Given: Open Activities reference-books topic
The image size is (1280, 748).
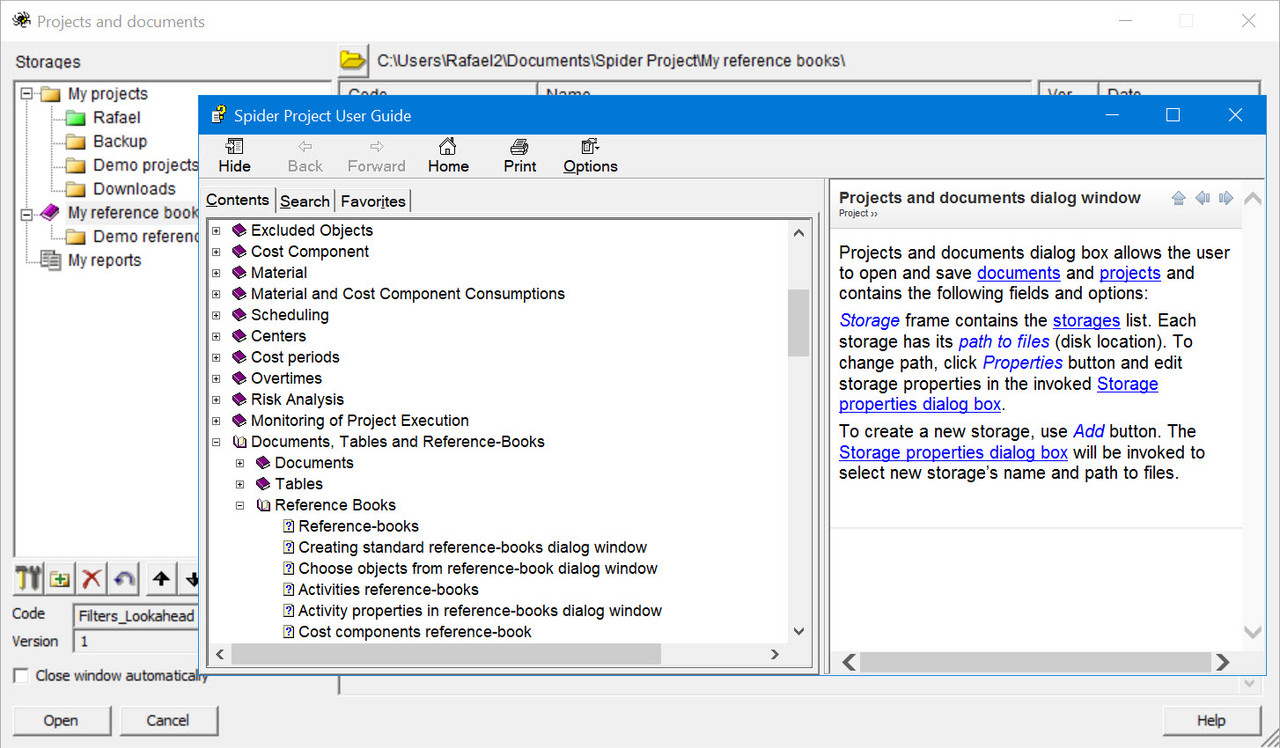Looking at the screenshot, I should click(388, 589).
